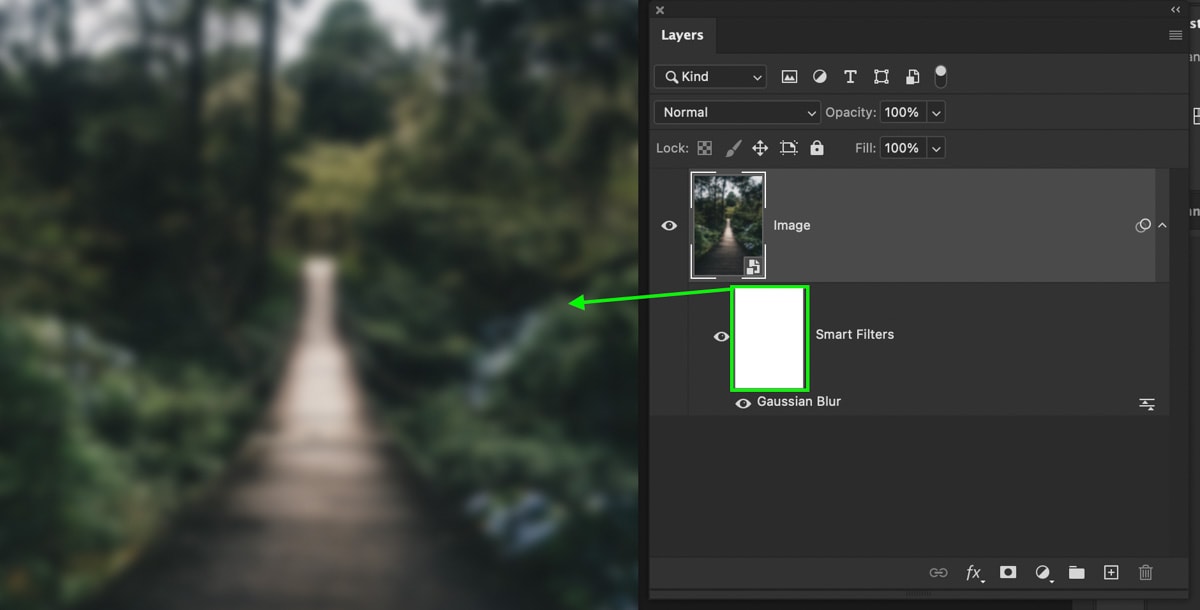
Task: Expand the Opacity slider dropdown arrow
Action: (x=936, y=113)
